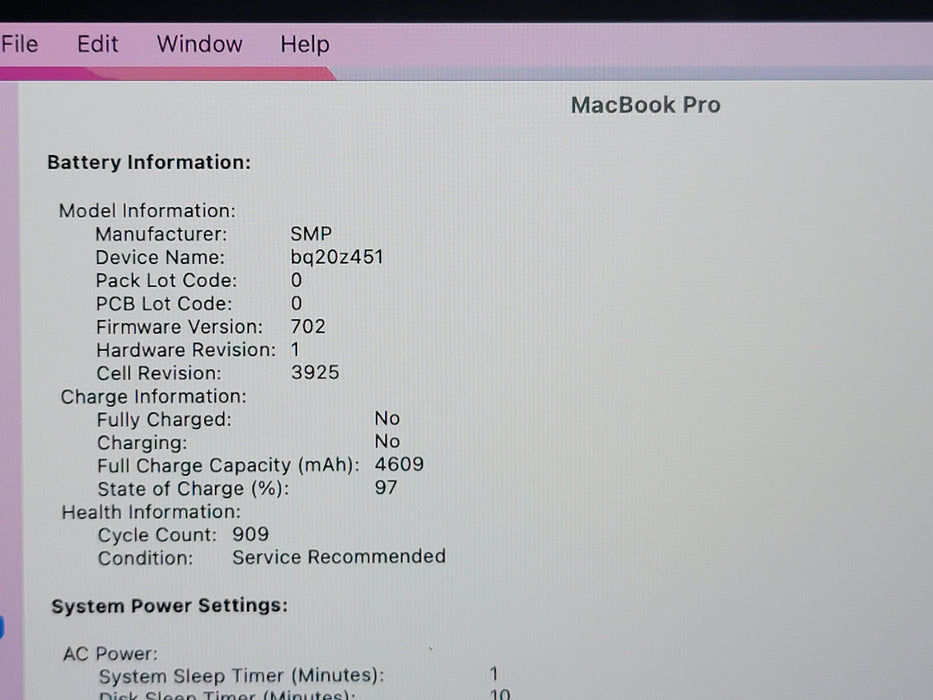Click the Cycle Count label
The width and height of the screenshot is (933, 700).
(157, 535)
